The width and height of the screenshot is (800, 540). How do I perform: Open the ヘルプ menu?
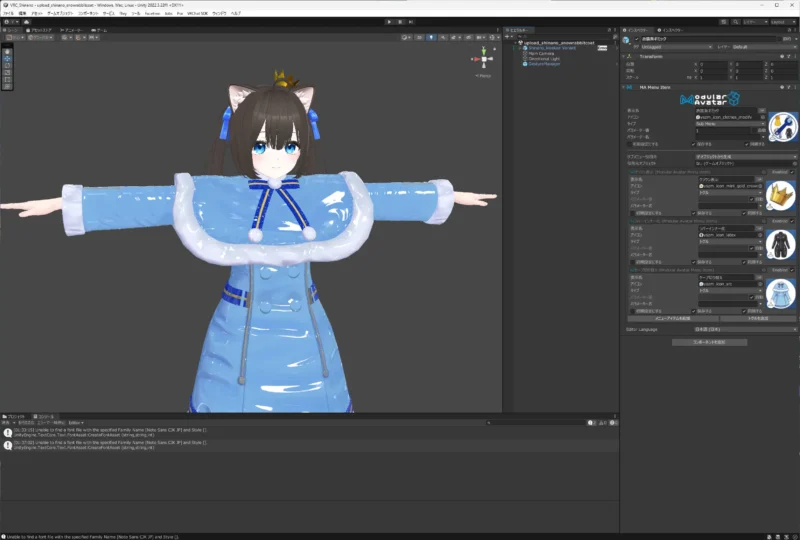[236, 13]
